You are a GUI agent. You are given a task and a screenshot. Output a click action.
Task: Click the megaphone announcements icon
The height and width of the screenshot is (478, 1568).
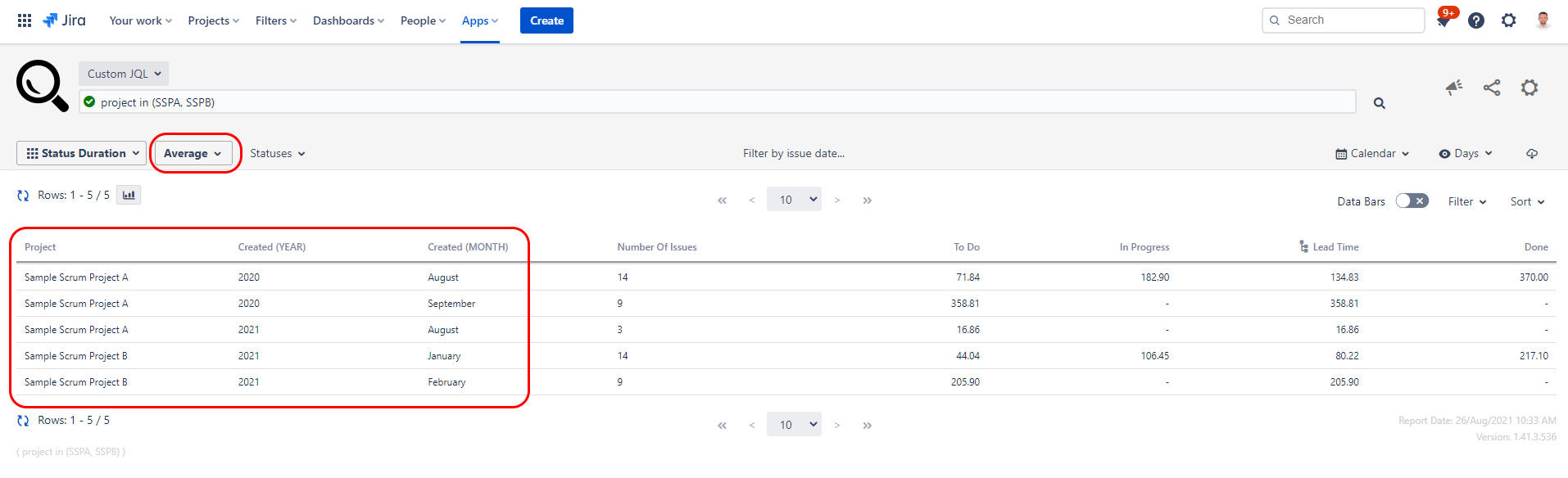click(1454, 88)
